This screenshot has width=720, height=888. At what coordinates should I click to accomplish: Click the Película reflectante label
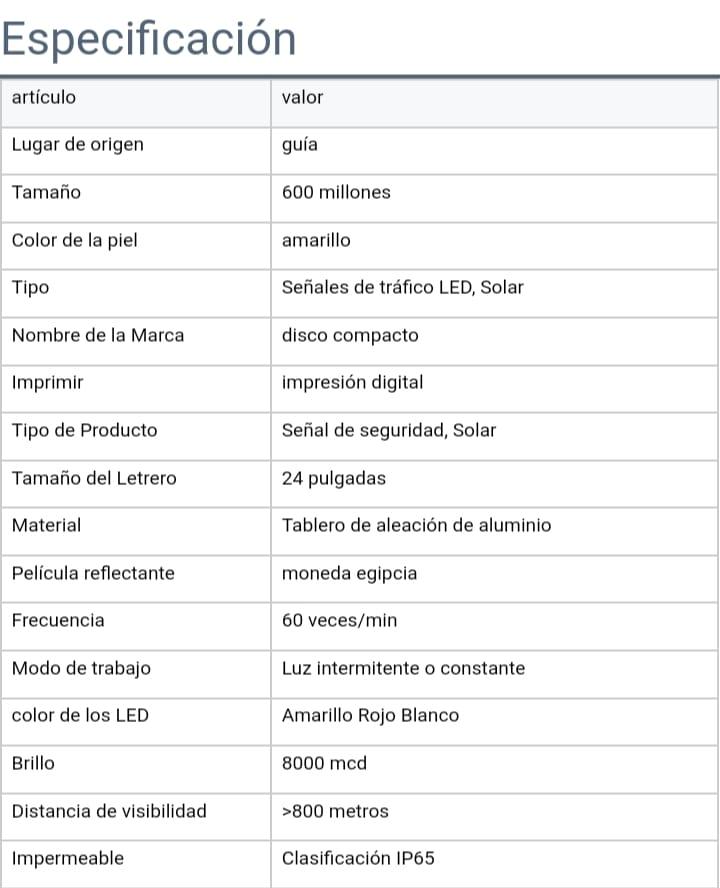[93, 573]
